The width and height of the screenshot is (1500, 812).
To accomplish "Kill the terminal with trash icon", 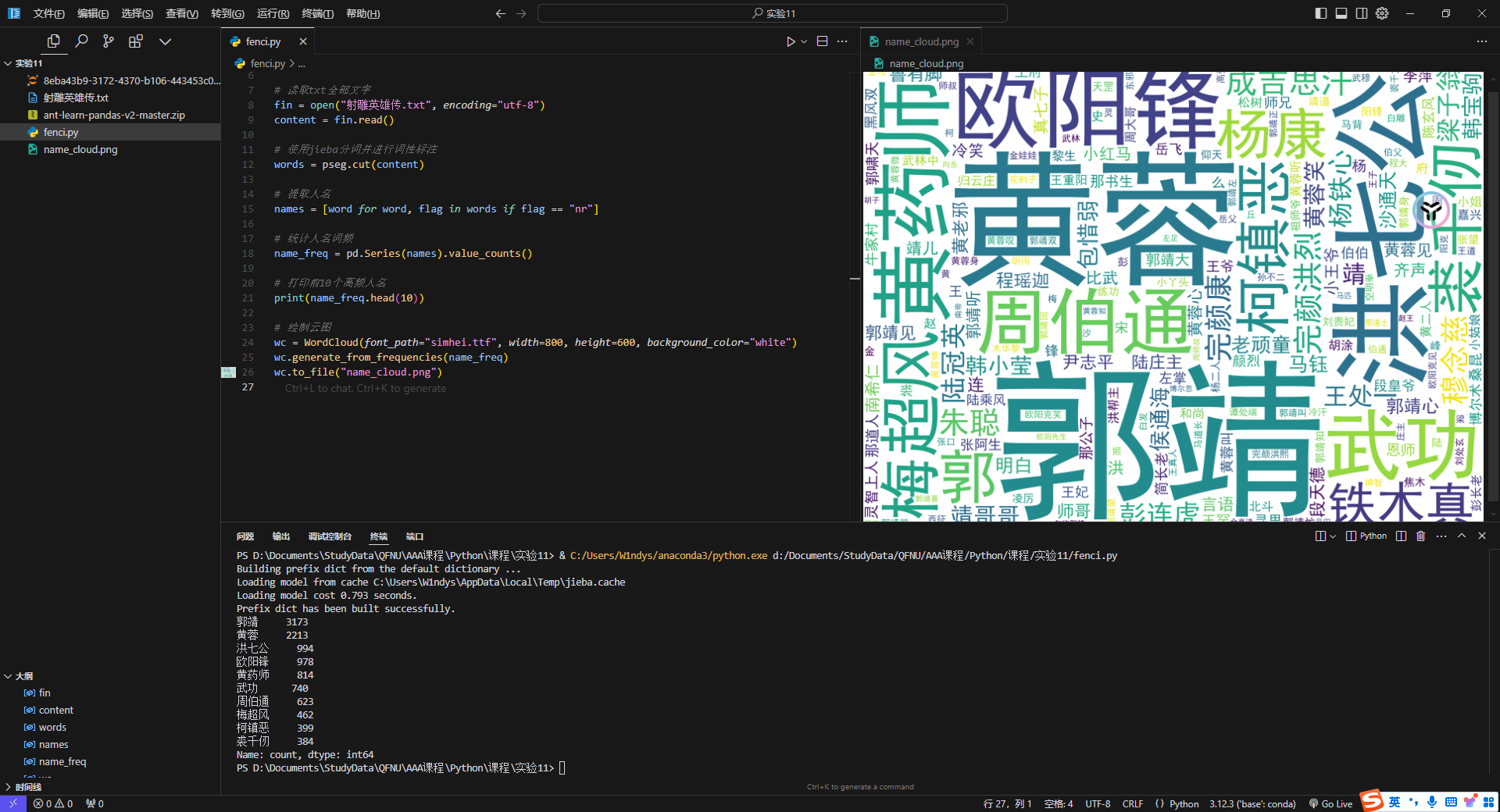I will 1421,536.
